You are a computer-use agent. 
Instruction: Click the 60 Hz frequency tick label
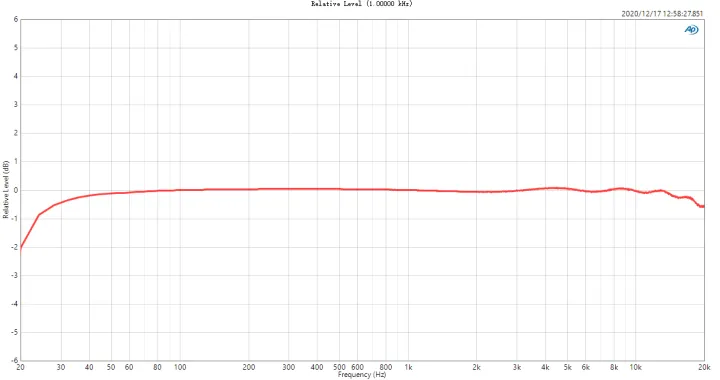pyautogui.click(x=129, y=367)
